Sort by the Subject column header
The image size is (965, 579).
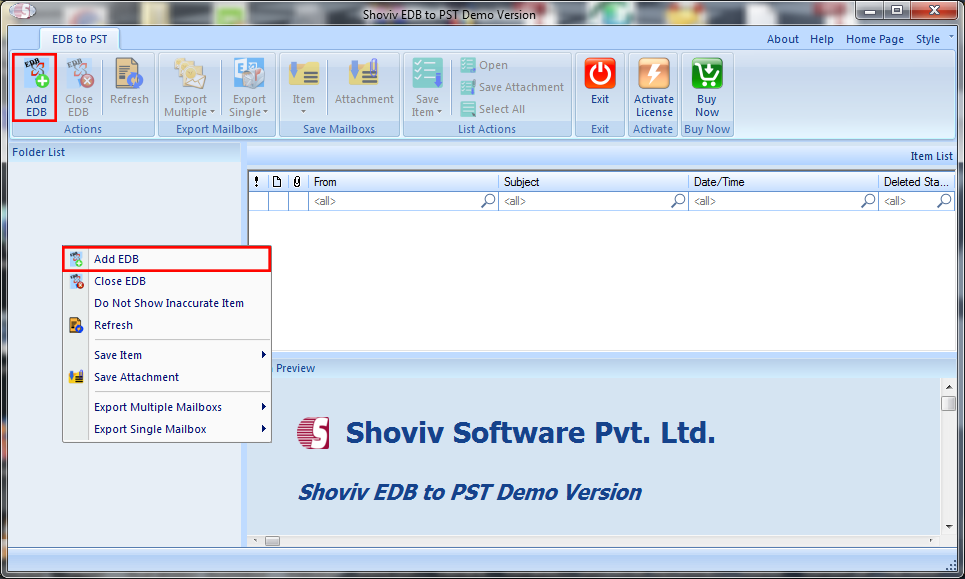(x=593, y=182)
